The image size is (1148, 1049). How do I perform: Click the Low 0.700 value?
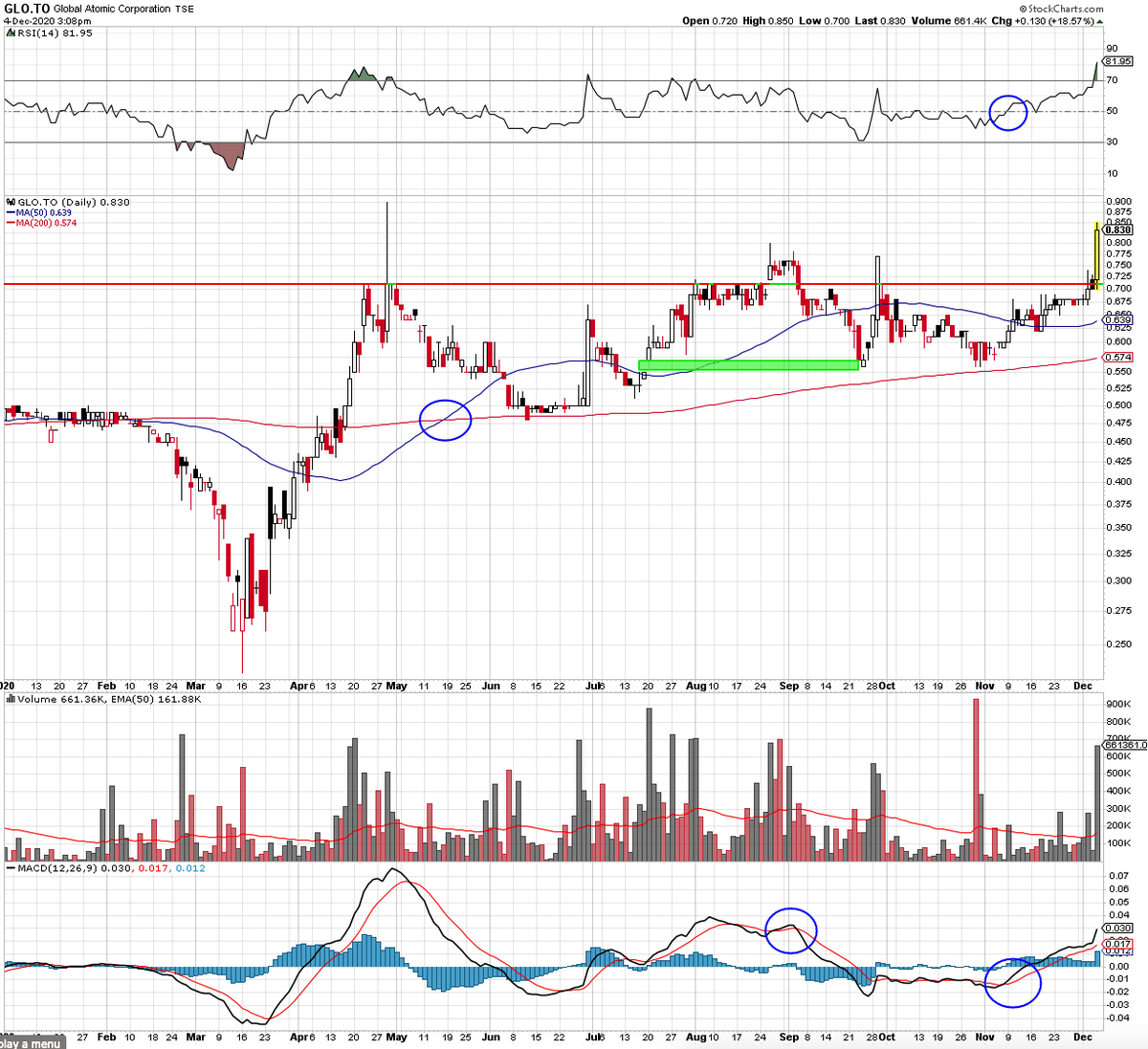pos(824,20)
